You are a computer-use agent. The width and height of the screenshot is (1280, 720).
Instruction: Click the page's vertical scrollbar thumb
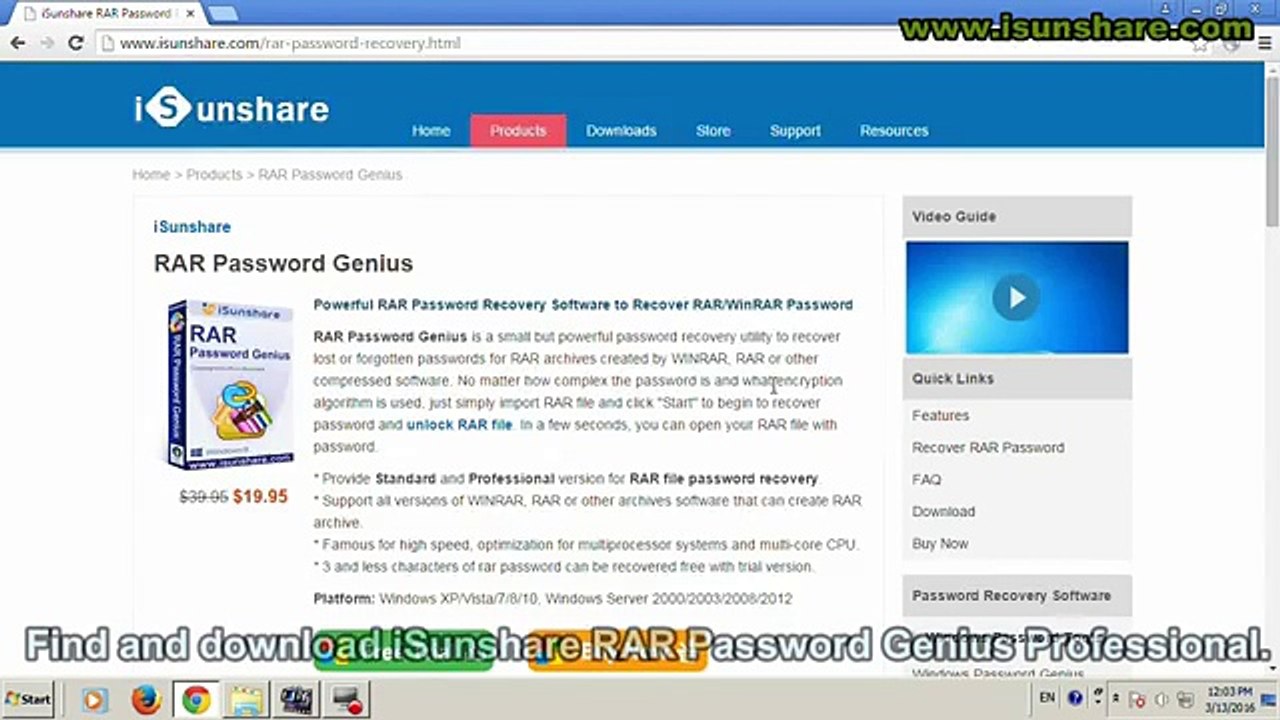(x=1272, y=150)
